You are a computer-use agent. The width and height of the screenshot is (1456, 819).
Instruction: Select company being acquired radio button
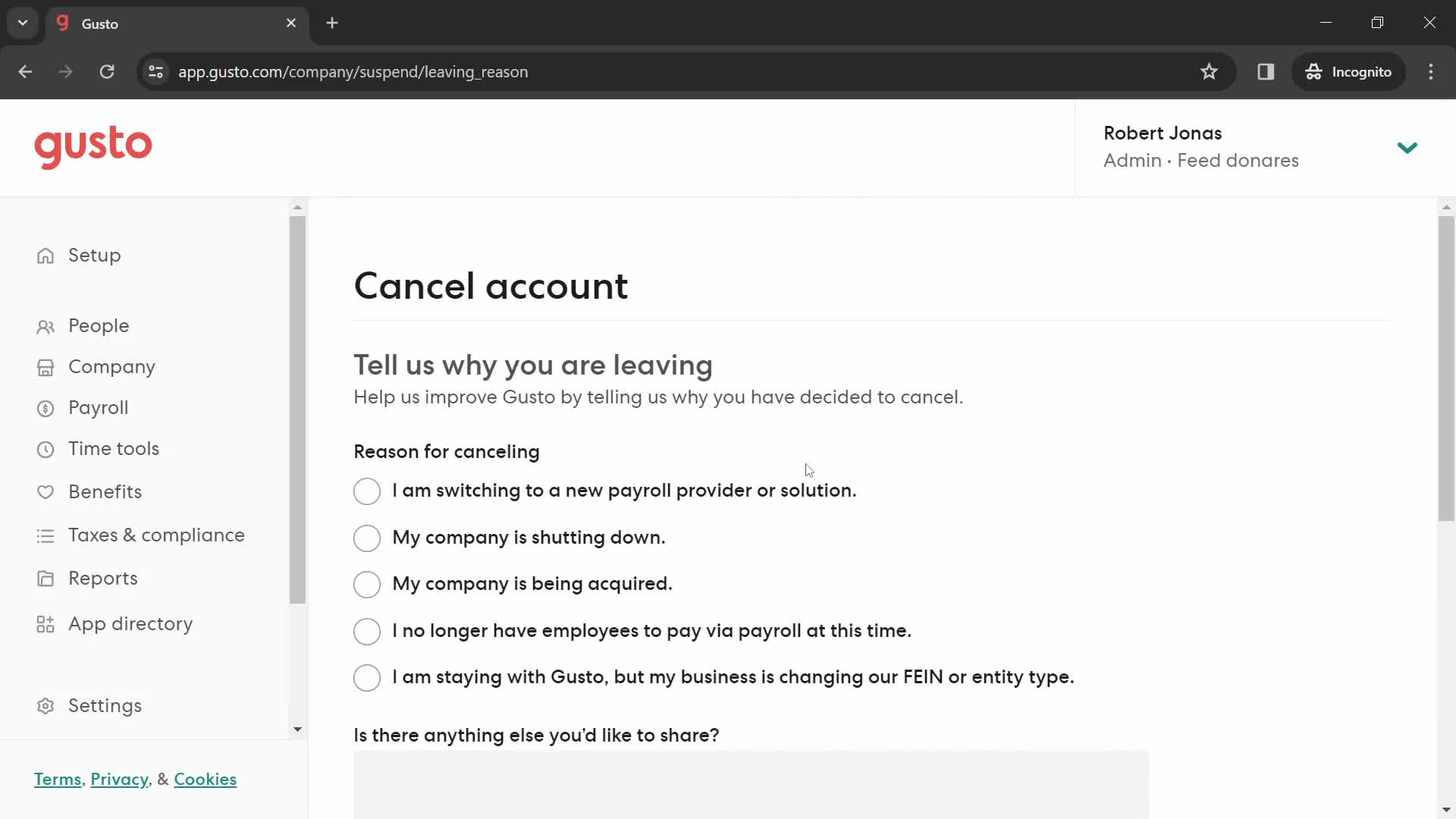point(367,584)
